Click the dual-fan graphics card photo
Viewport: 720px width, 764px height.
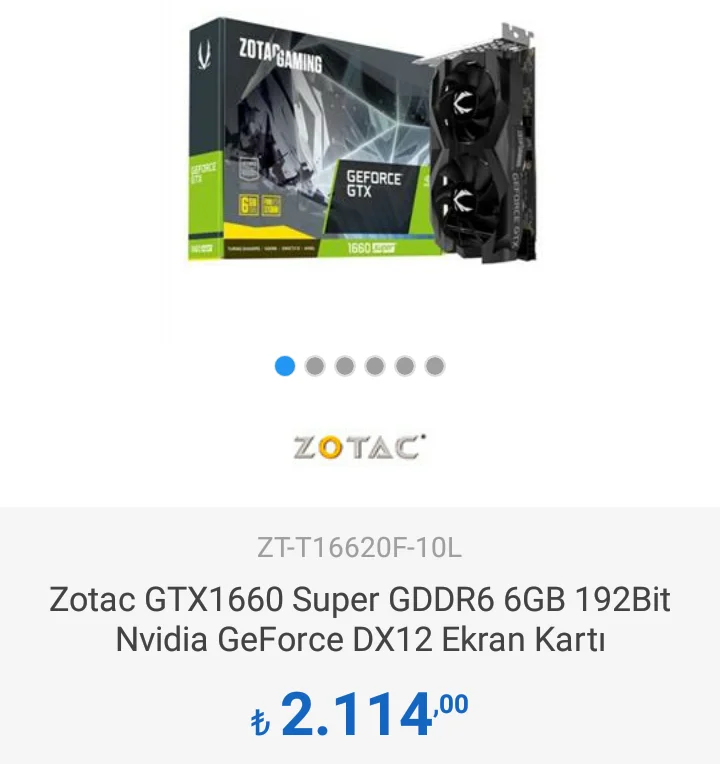click(x=480, y=144)
